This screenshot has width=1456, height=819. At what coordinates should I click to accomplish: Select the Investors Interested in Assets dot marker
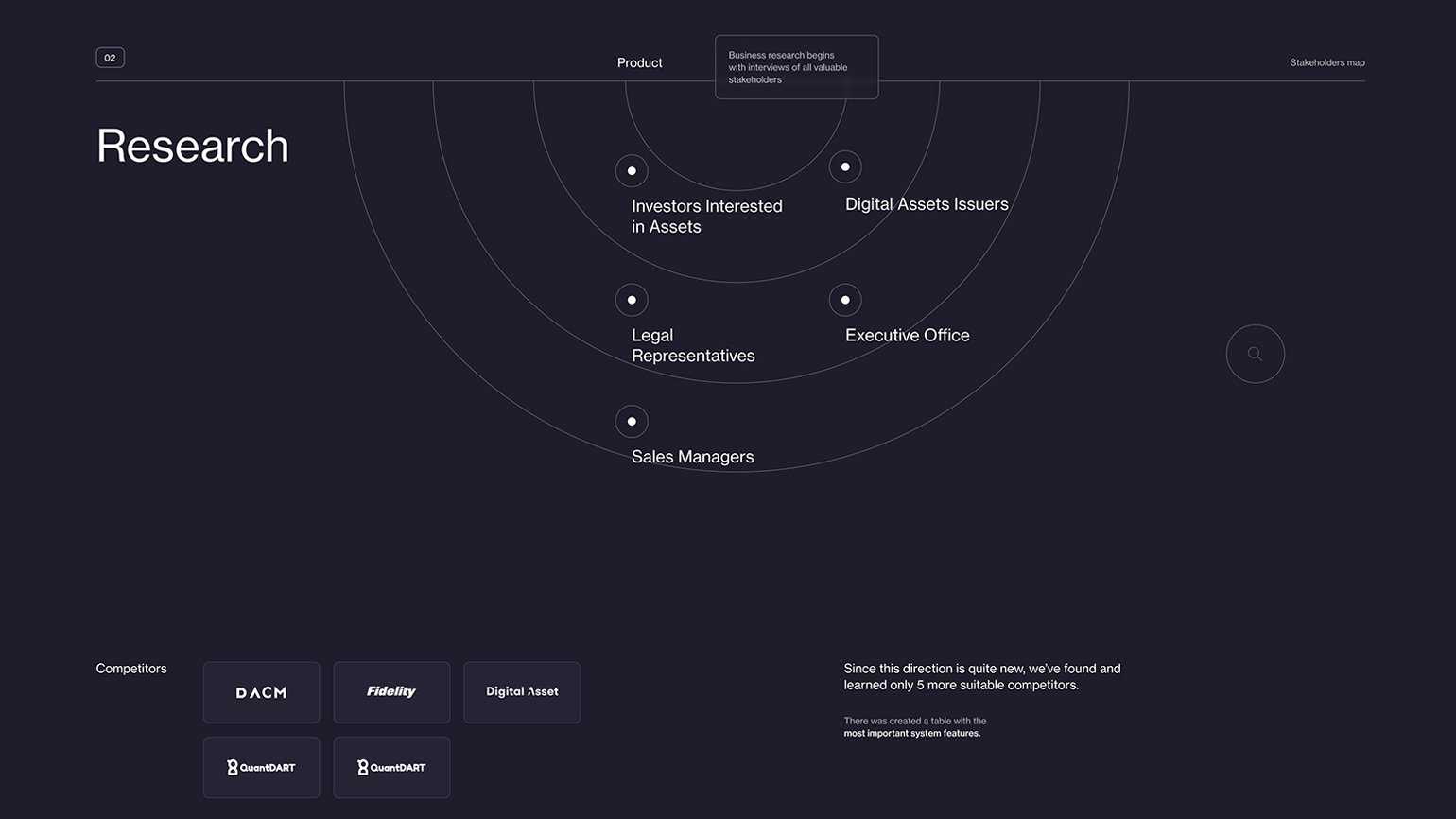(x=632, y=171)
